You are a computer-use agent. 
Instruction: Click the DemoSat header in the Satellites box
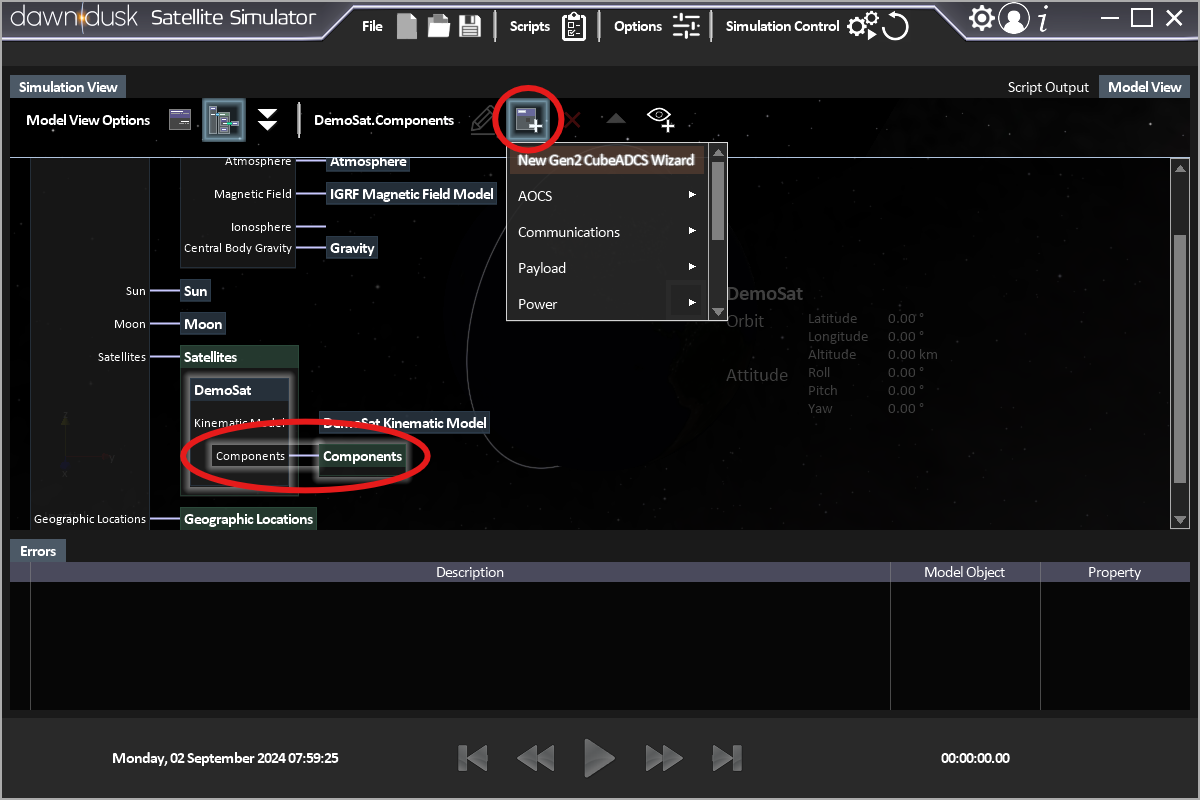(240, 390)
